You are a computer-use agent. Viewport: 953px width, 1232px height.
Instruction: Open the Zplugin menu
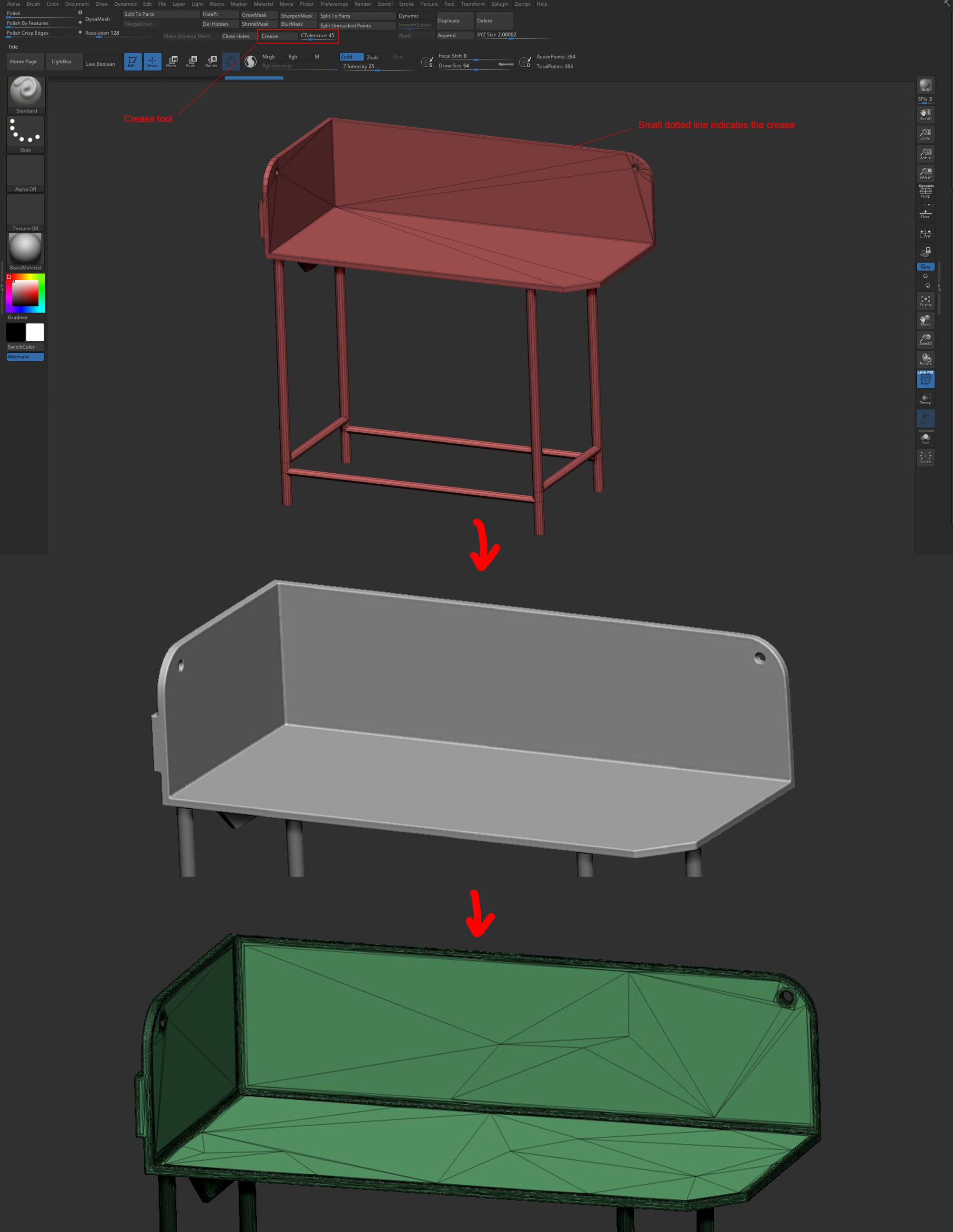[x=499, y=4]
